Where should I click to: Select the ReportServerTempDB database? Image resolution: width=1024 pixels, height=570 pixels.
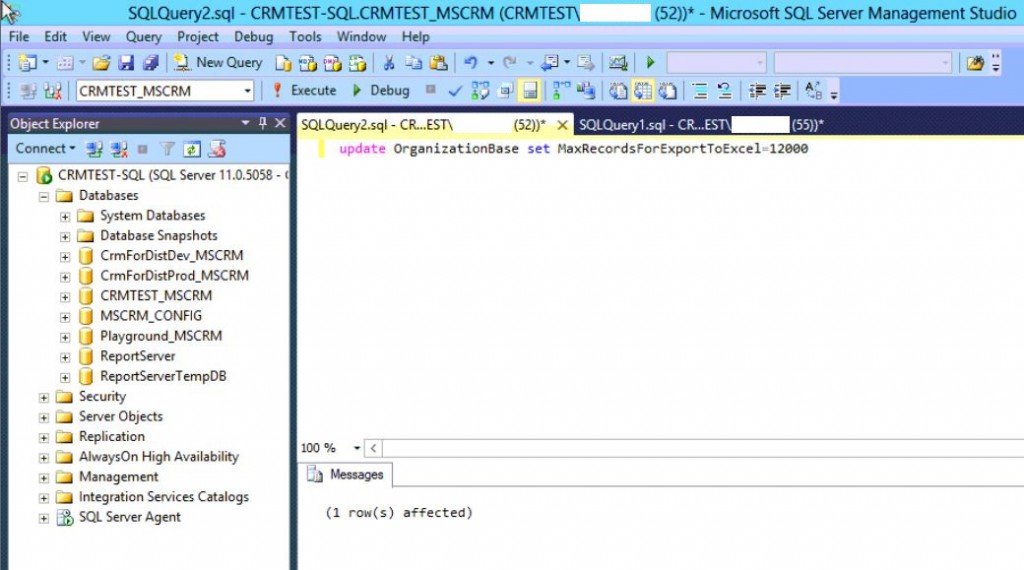163,377
